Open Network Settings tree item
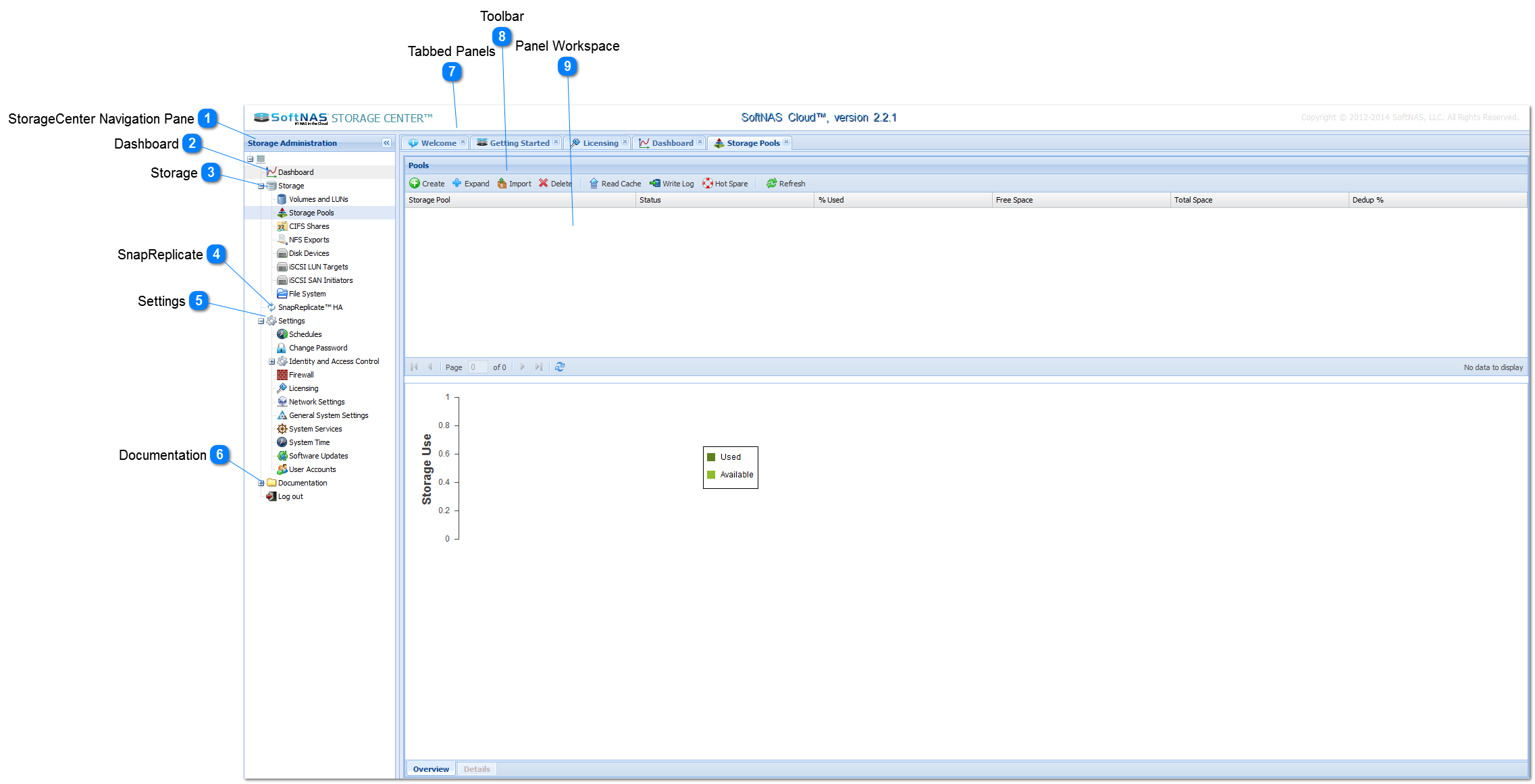The image size is (1535, 784). pos(317,402)
